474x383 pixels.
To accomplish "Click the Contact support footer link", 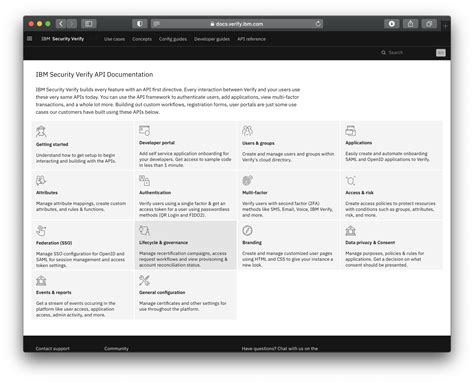I will [53, 349].
